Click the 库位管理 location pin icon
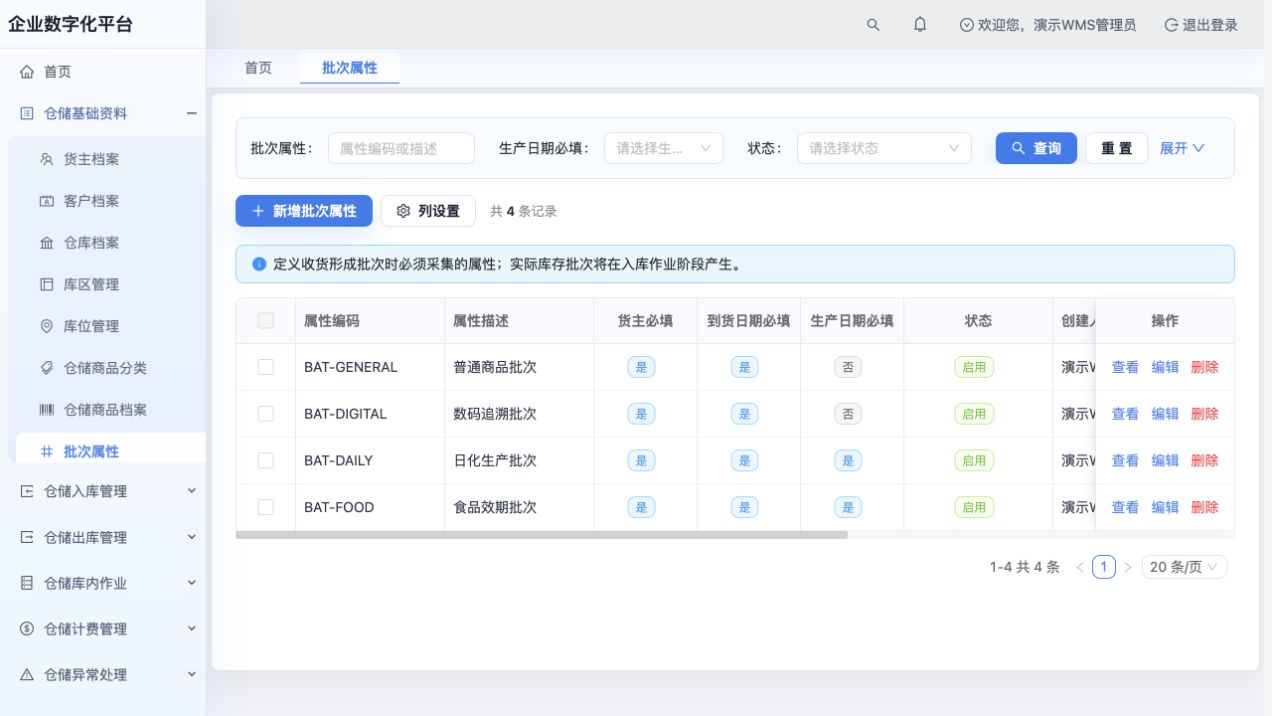 47,326
